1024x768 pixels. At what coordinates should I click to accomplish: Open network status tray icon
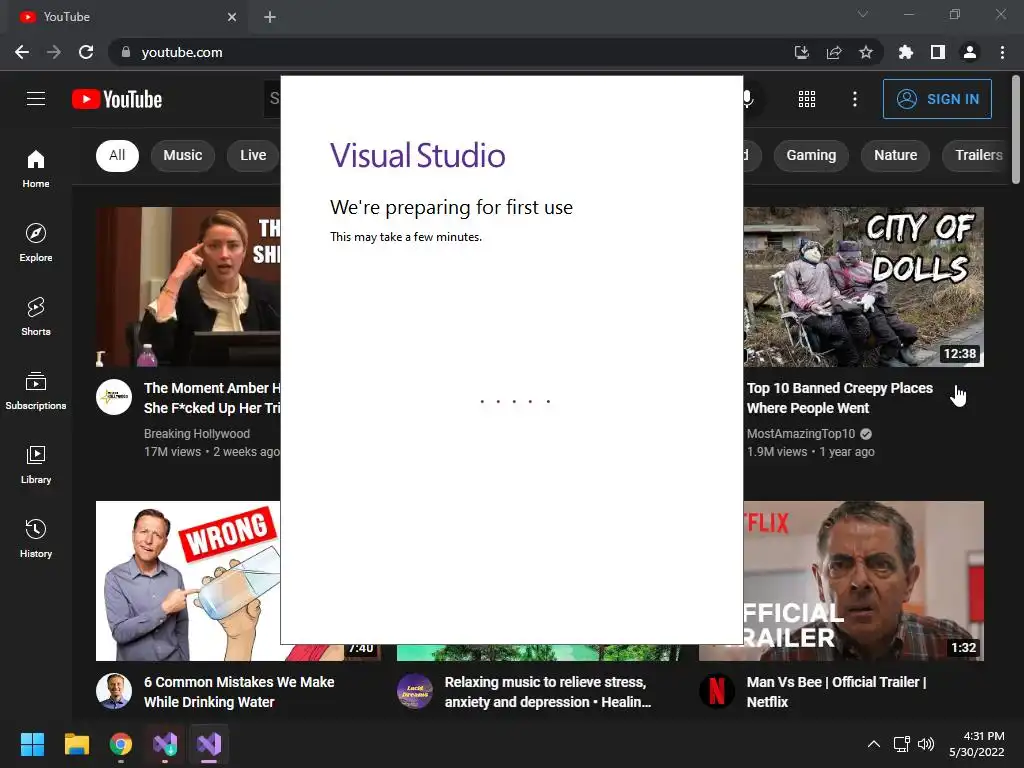pos(902,744)
